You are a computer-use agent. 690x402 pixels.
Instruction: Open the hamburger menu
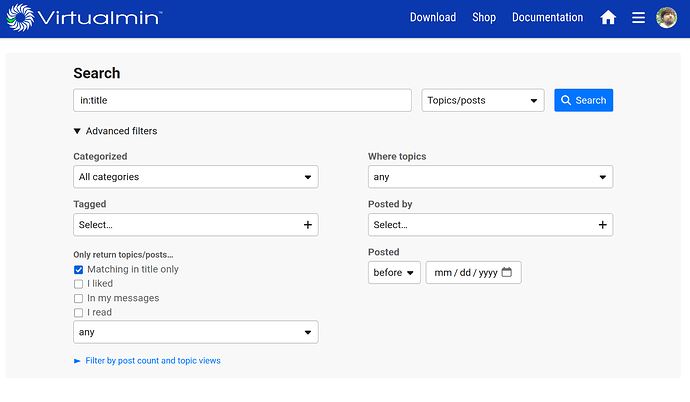[638, 18]
